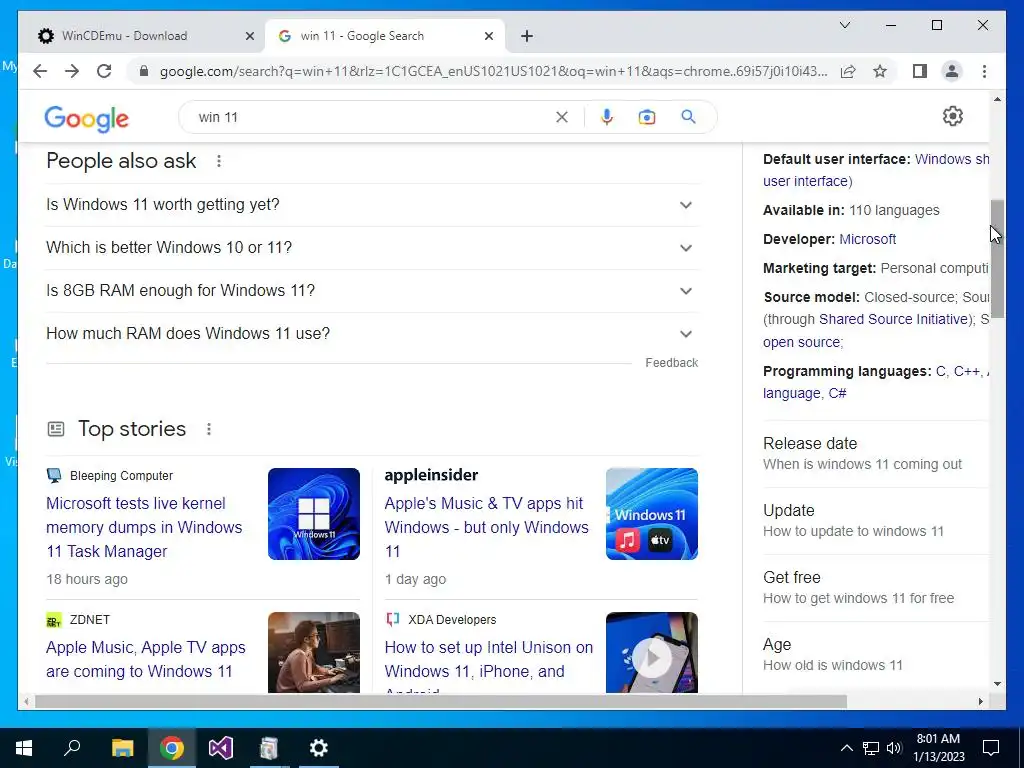Bookmark this tab with the star icon
The image size is (1024, 768).
coord(880,71)
